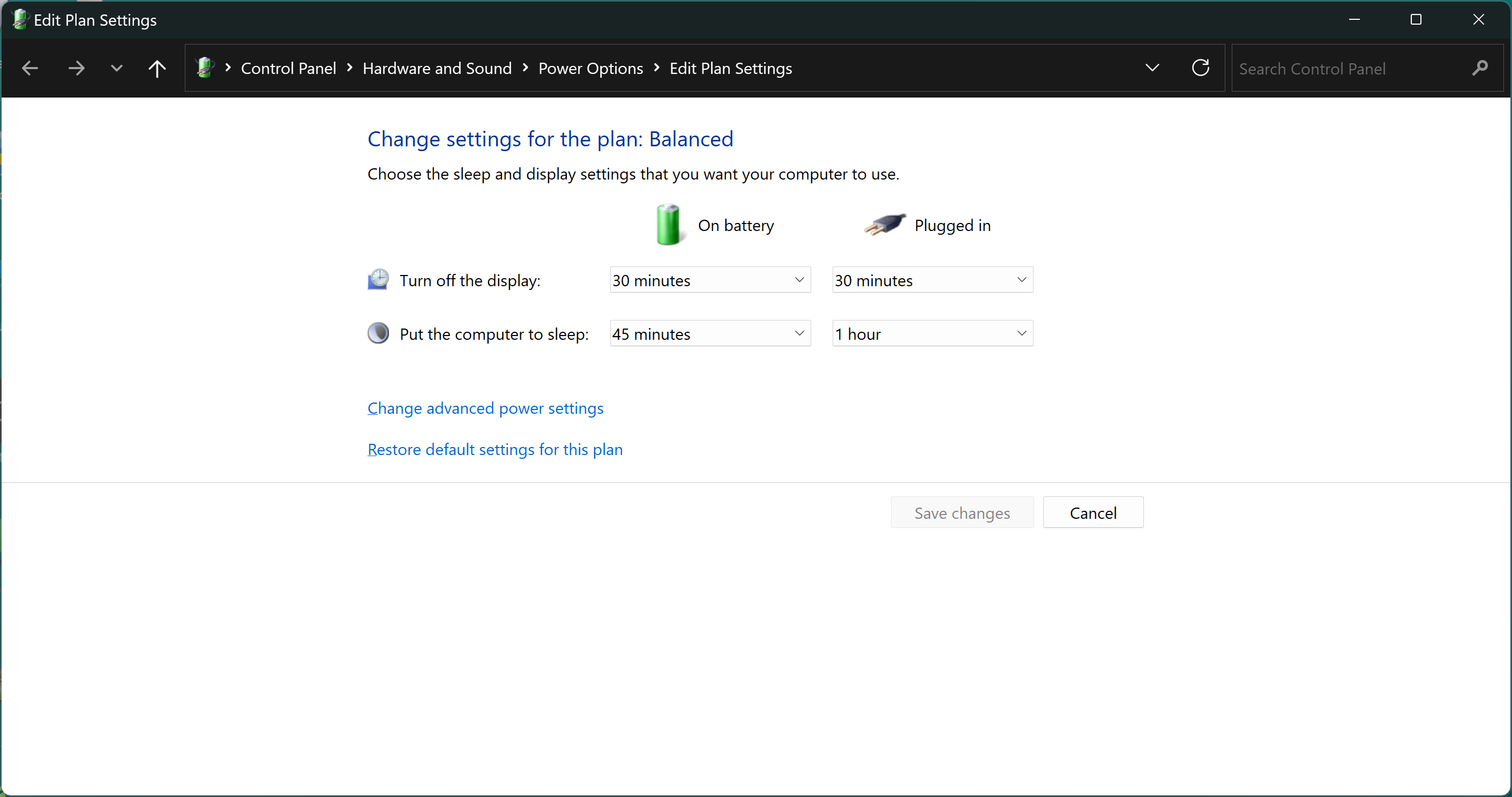Open the recent pages chevron
This screenshot has width=1512, height=797.
[116, 68]
